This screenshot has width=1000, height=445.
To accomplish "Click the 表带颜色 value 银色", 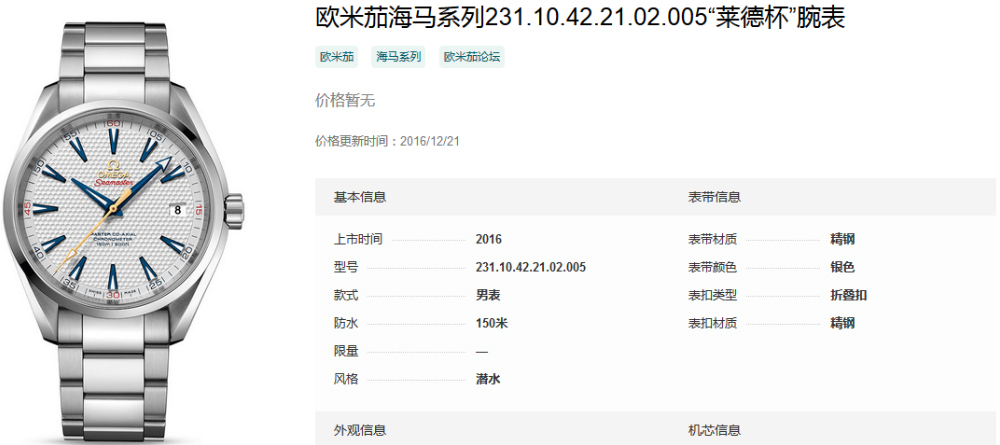I will coord(842,268).
